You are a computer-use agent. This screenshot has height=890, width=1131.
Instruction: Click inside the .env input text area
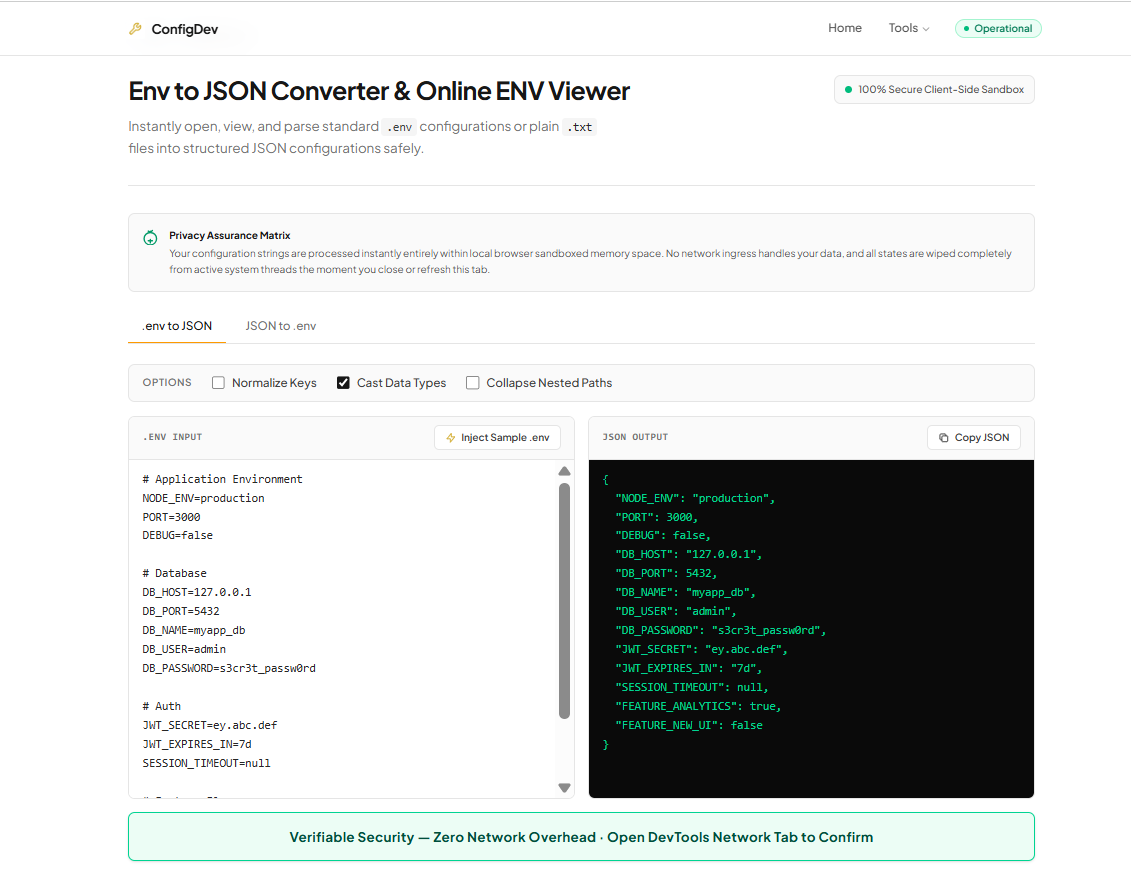point(343,628)
